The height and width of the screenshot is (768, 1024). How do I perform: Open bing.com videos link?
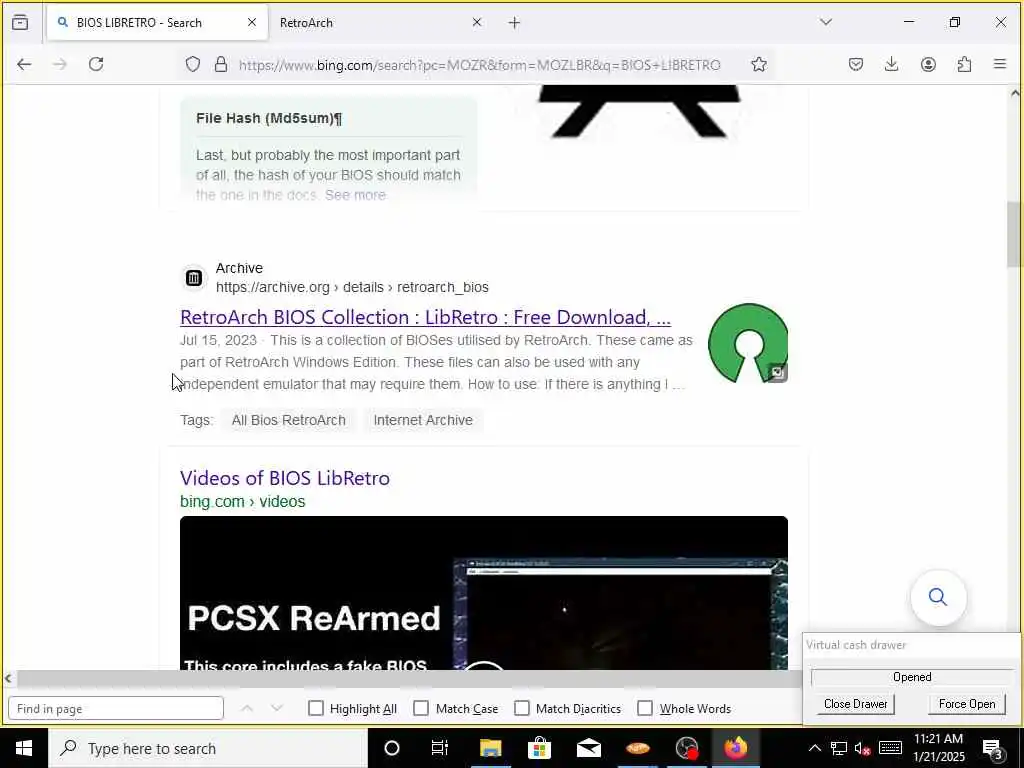click(242, 502)
